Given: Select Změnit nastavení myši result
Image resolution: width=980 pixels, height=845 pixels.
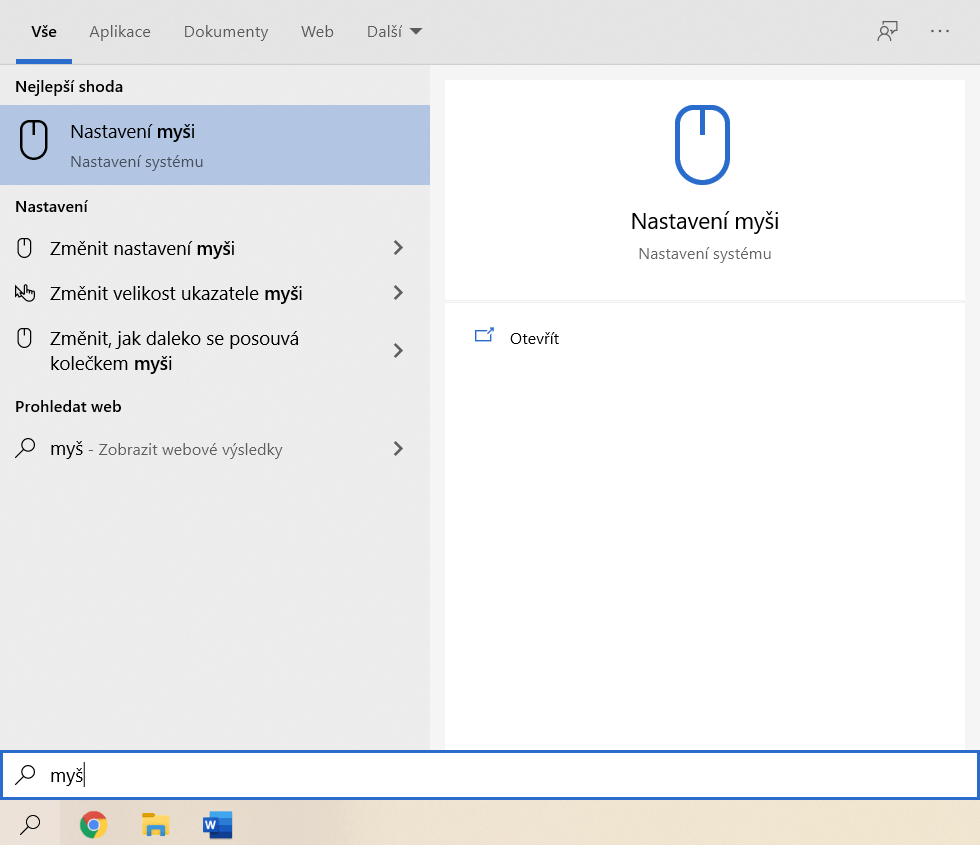Looking at the screenshot, I should pos(215,248).
